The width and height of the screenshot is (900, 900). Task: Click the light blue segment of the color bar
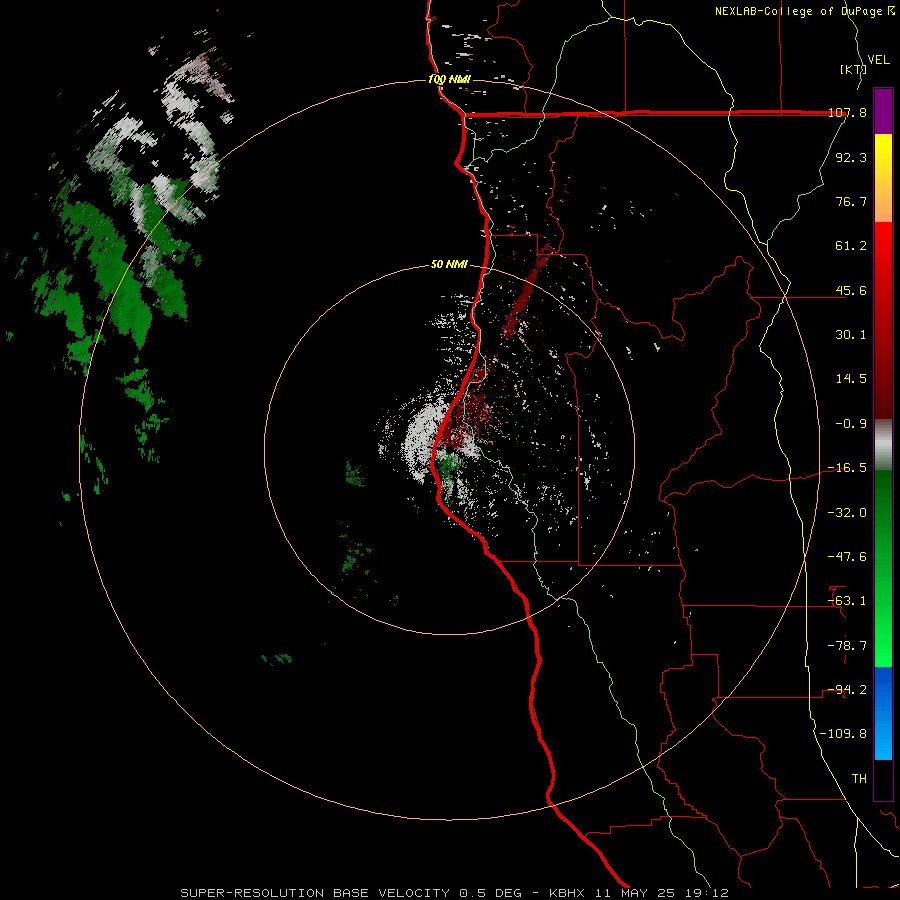883,738
